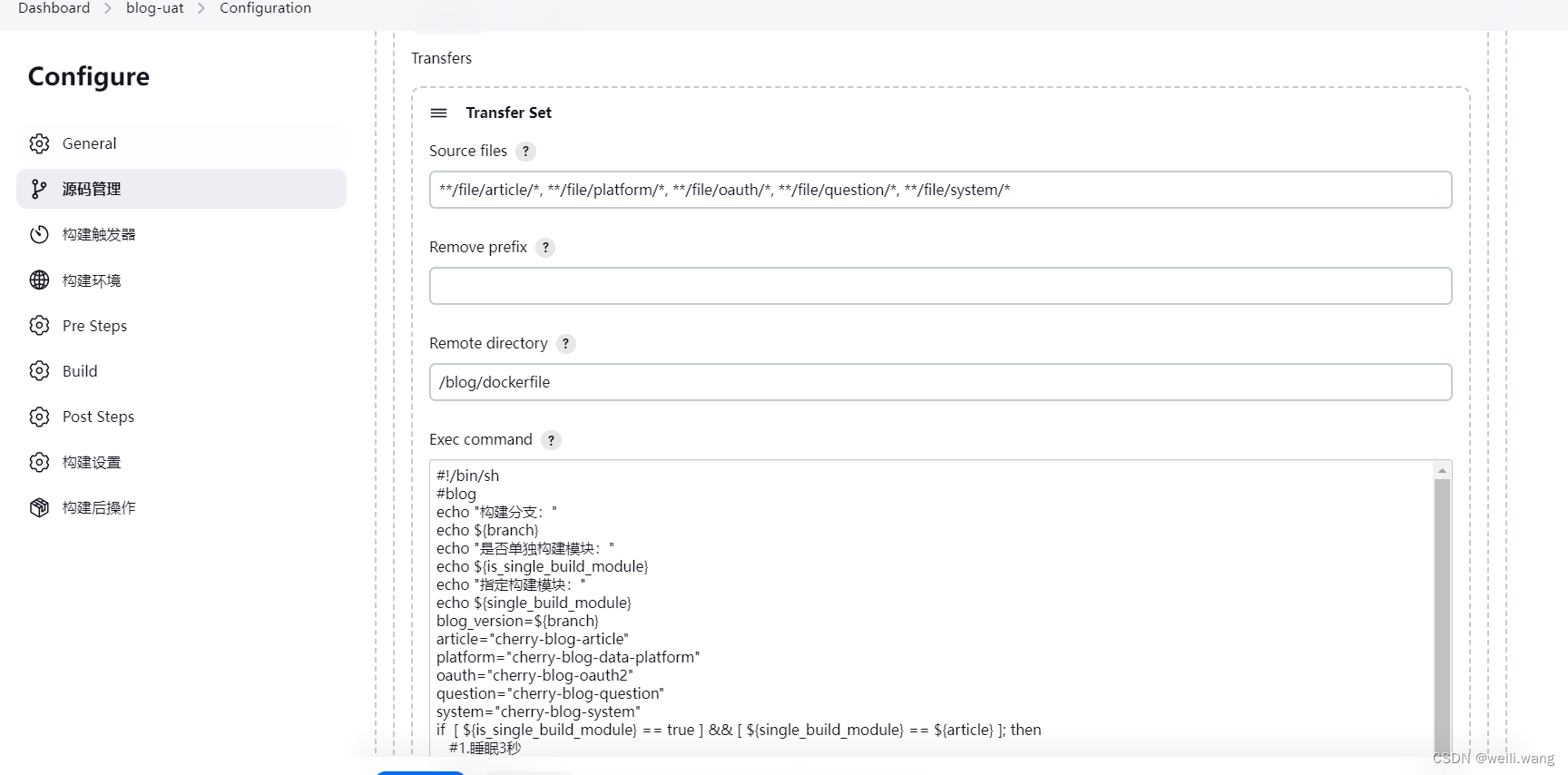The width and height of the screenshot is (1568, 775).
Task: Open help for Remote directory
Action: coord(566,344)
